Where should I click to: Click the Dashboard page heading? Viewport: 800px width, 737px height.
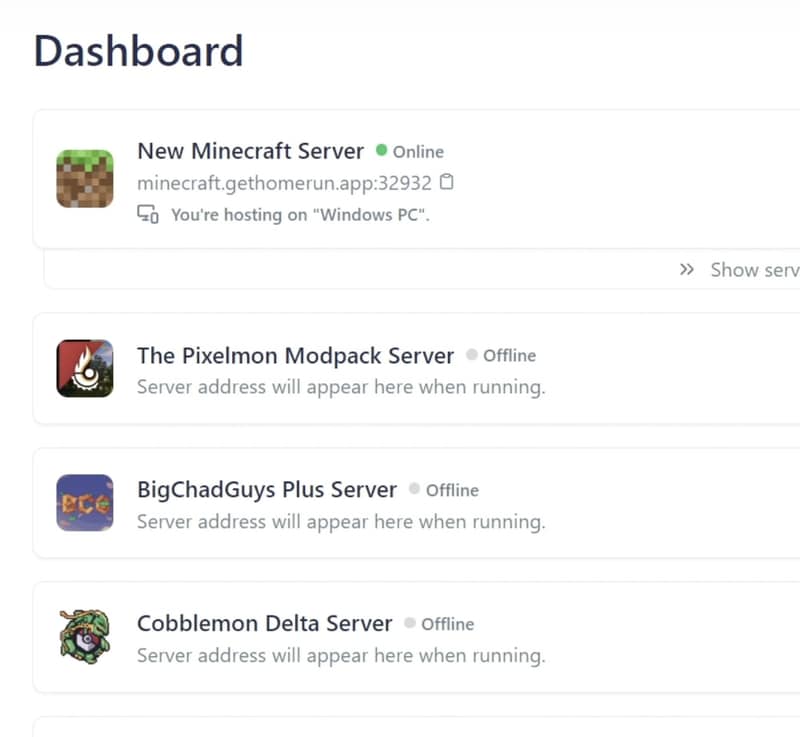(x=138, y=51)
